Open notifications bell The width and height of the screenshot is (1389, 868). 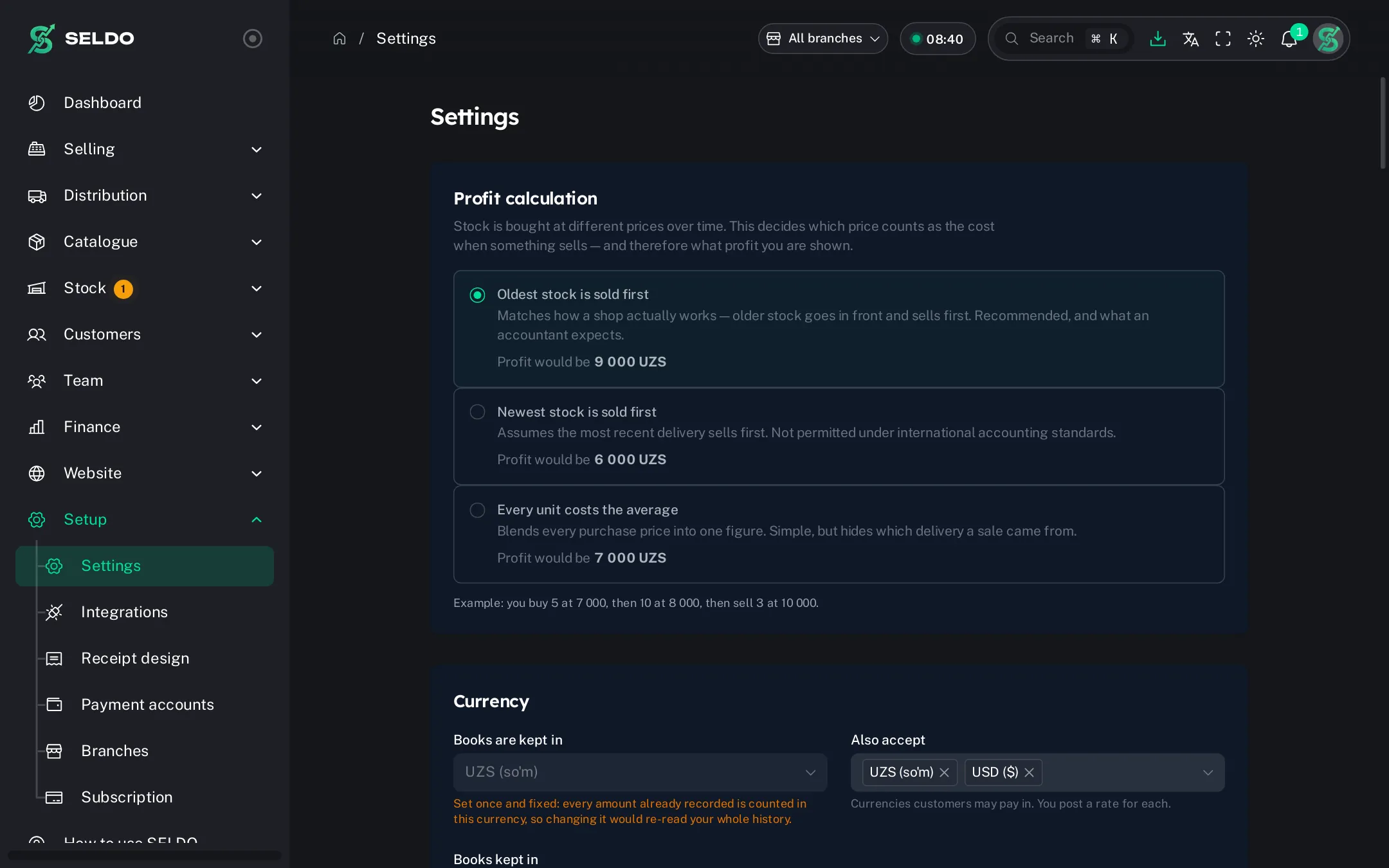tap(1289, 39)
